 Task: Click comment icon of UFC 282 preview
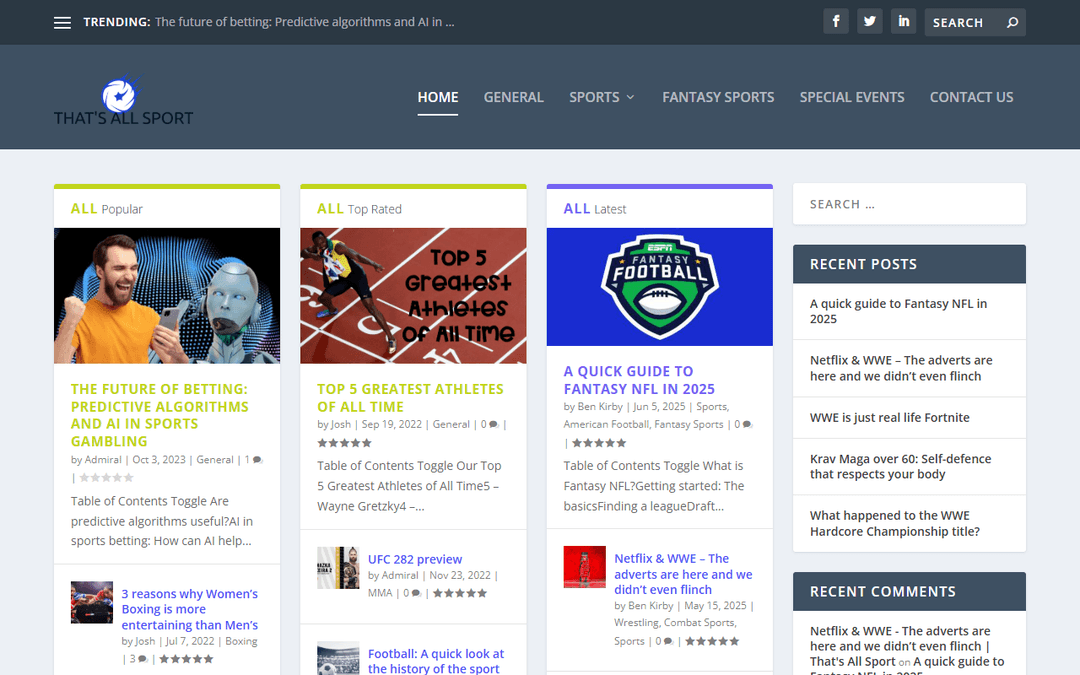416,593
